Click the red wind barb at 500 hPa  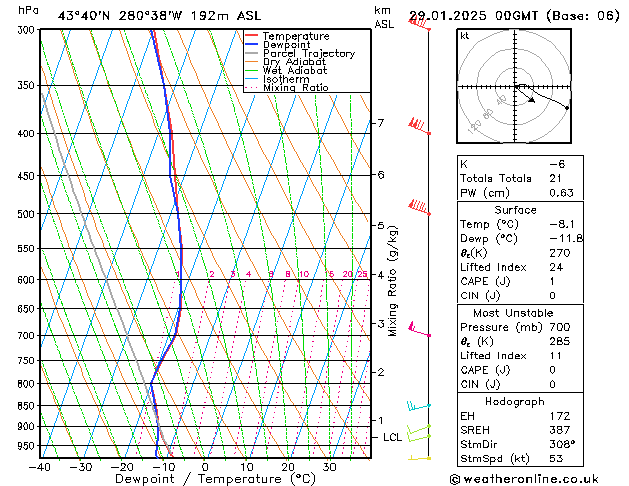click(x=419, y=208)
